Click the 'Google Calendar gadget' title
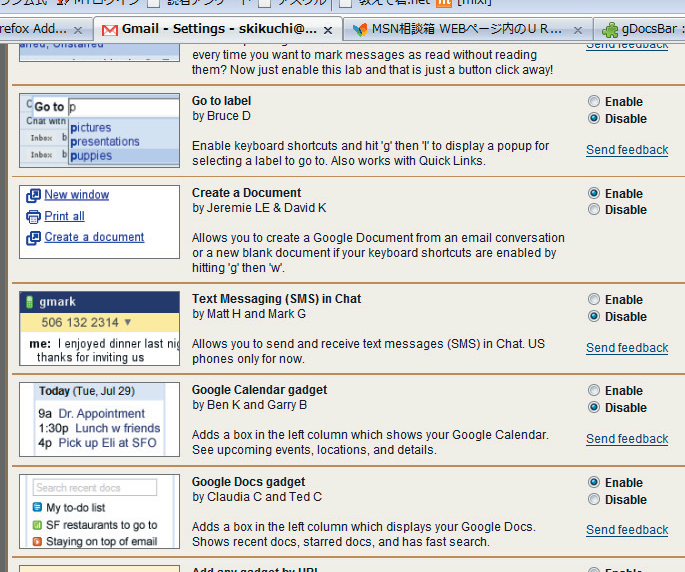Image resolution: width=685 pixels, height=572 pixels. tap(259, 390)
